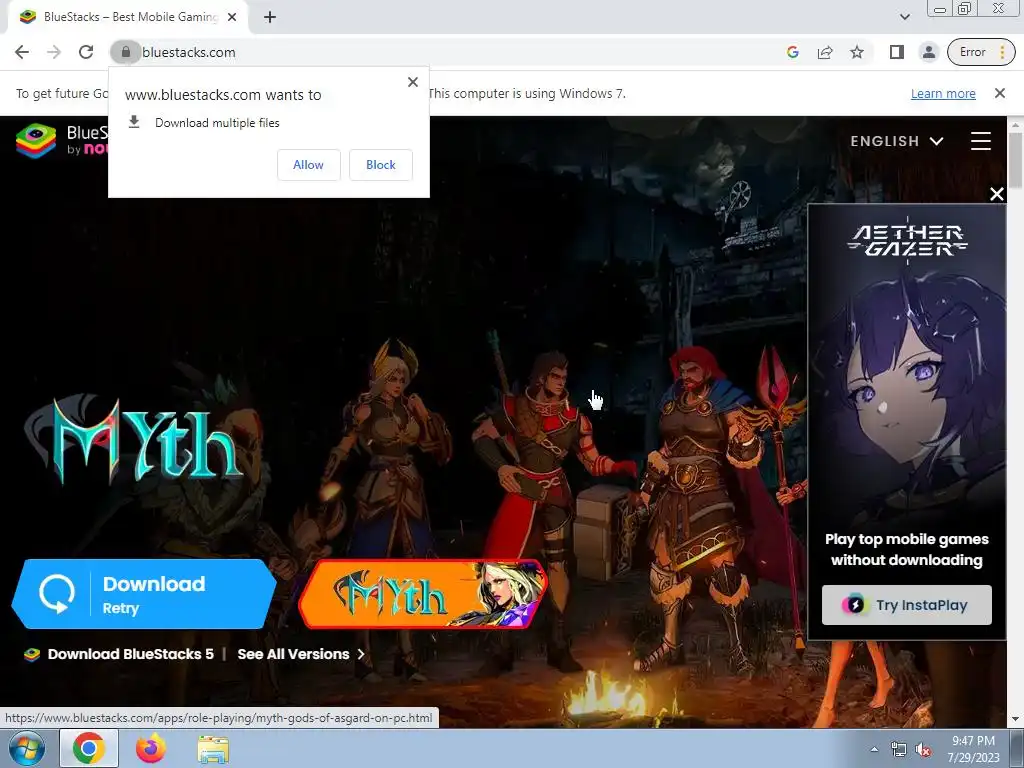The image size is (1024, 768).
Task: Open the Google icon in the address bar
Action: [x=793, y=52]
